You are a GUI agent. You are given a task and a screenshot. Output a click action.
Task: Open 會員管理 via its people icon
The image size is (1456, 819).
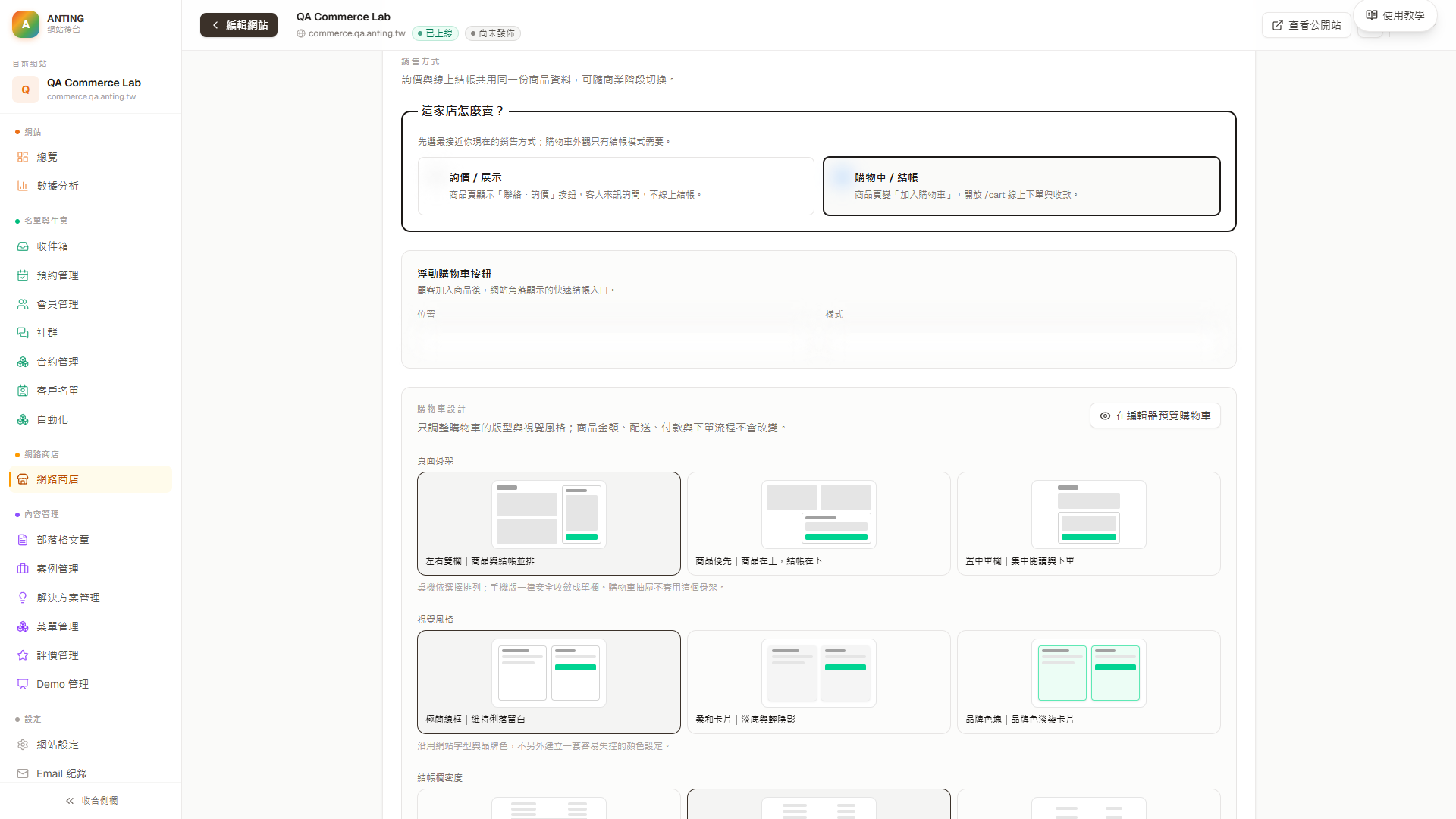tap(23, 304)
